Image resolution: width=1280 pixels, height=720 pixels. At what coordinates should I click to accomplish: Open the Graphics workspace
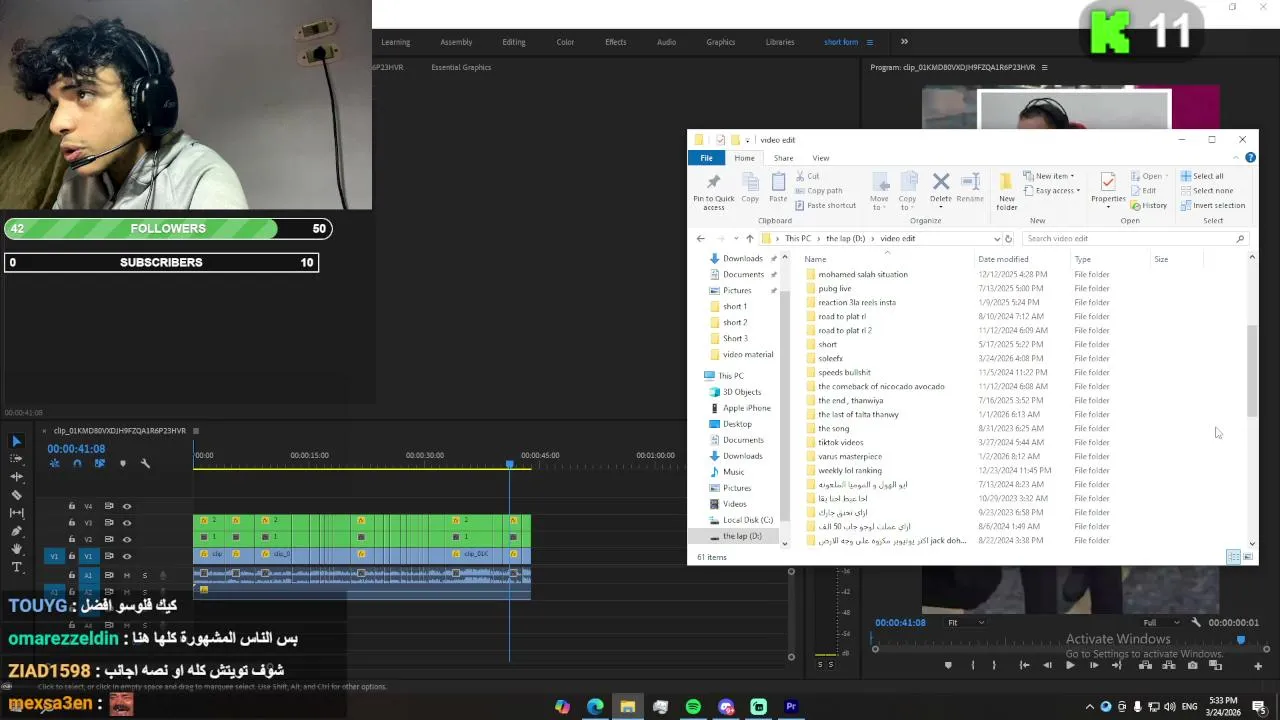pyautogui.click(x=720, y=42)
